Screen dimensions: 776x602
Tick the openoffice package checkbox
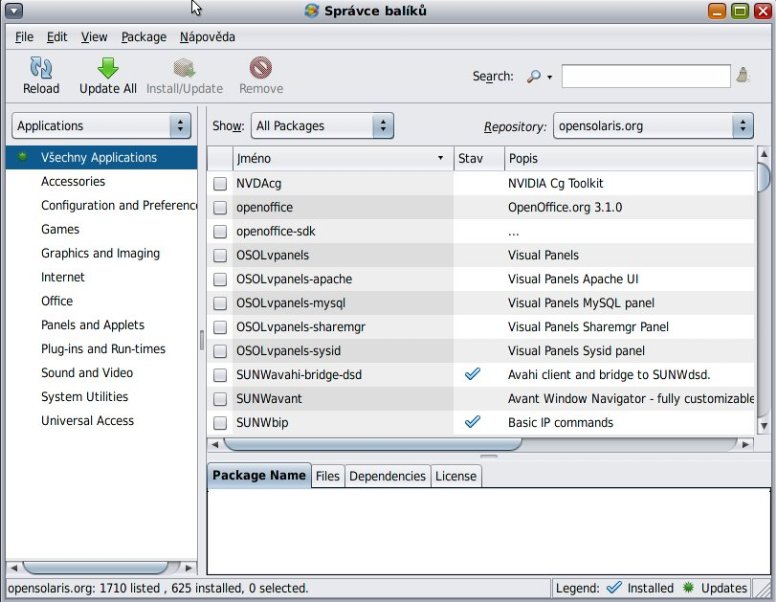220,208
